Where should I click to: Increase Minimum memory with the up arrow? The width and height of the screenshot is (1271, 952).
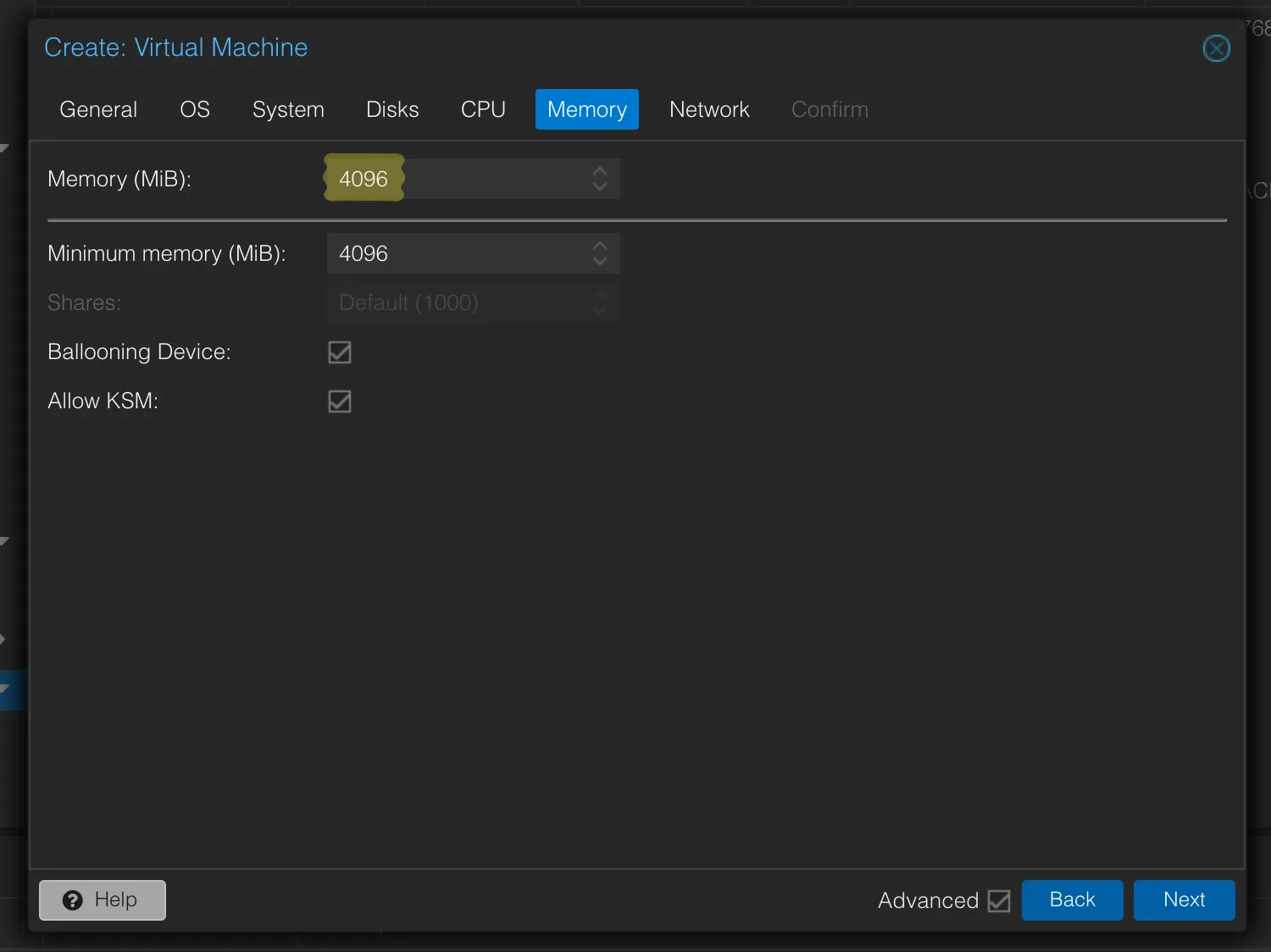pyautogui.click(x=600, y=246)
